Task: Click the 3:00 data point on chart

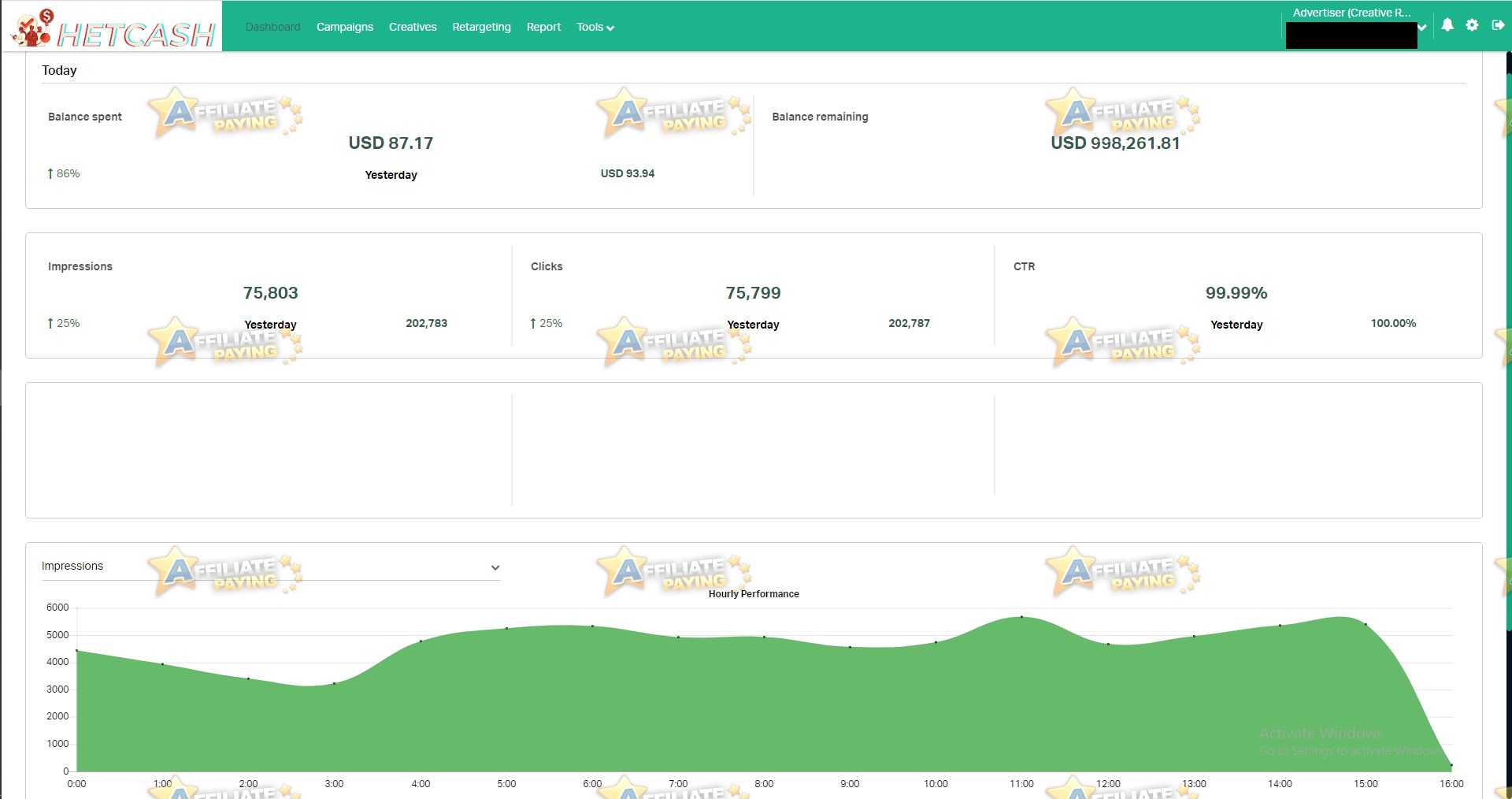Action: click(334, 684)
